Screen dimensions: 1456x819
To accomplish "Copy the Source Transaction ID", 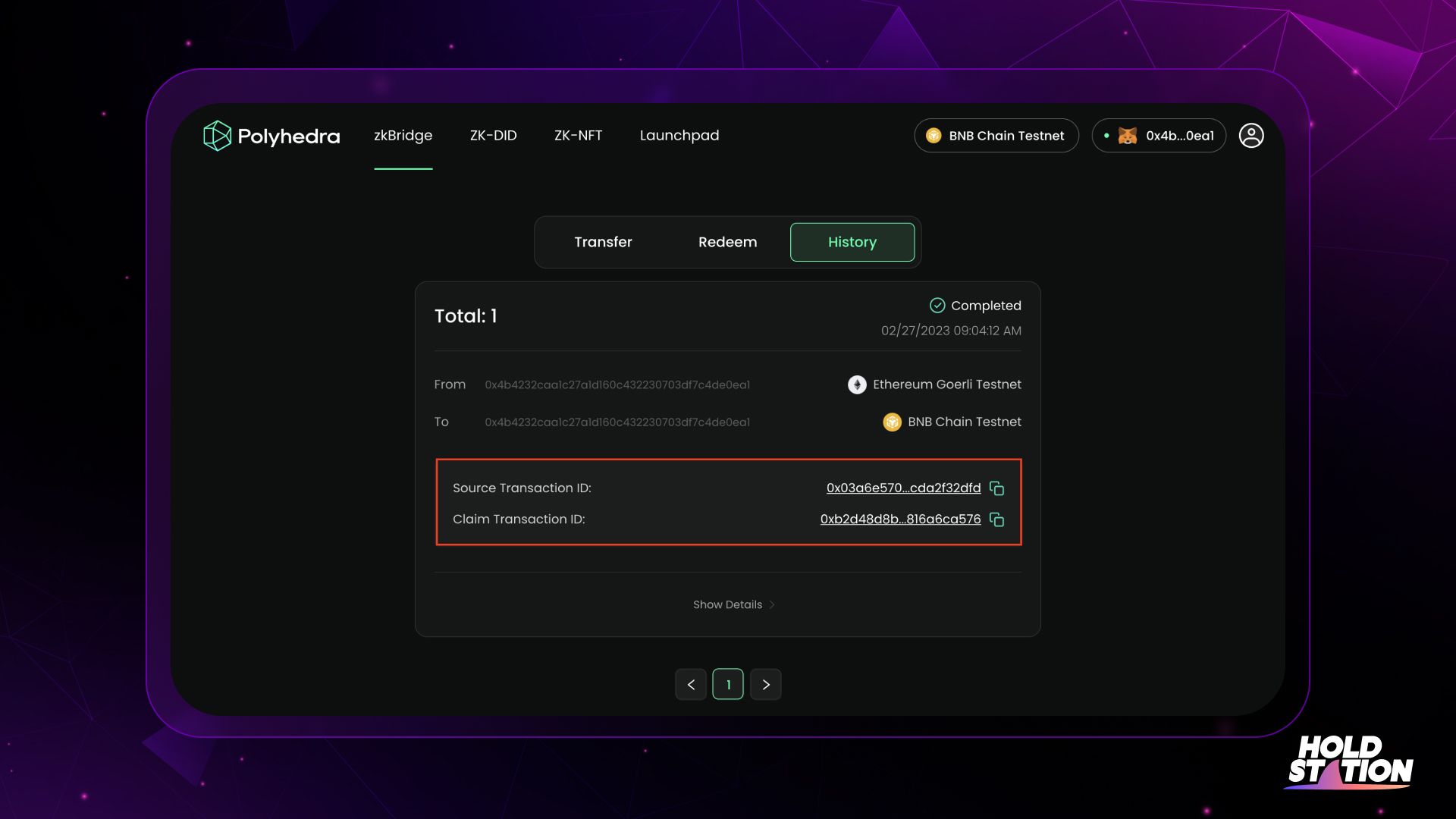I will 997,488.
